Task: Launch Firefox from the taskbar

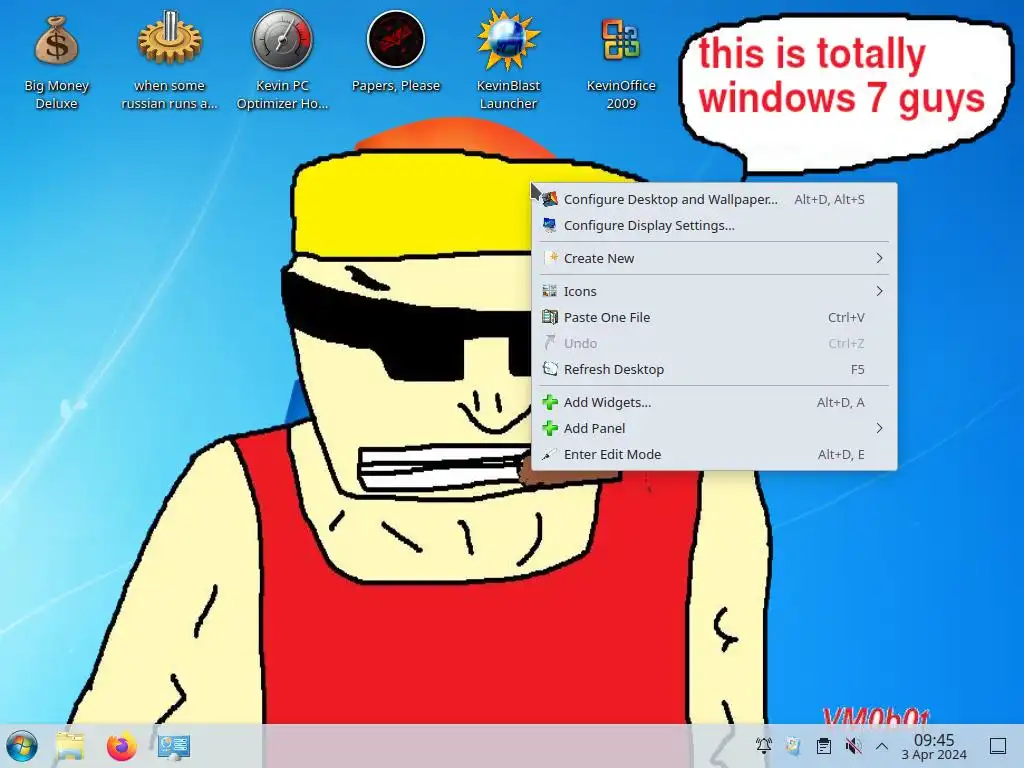Action: pyautogui.click(x=121, y=746)
